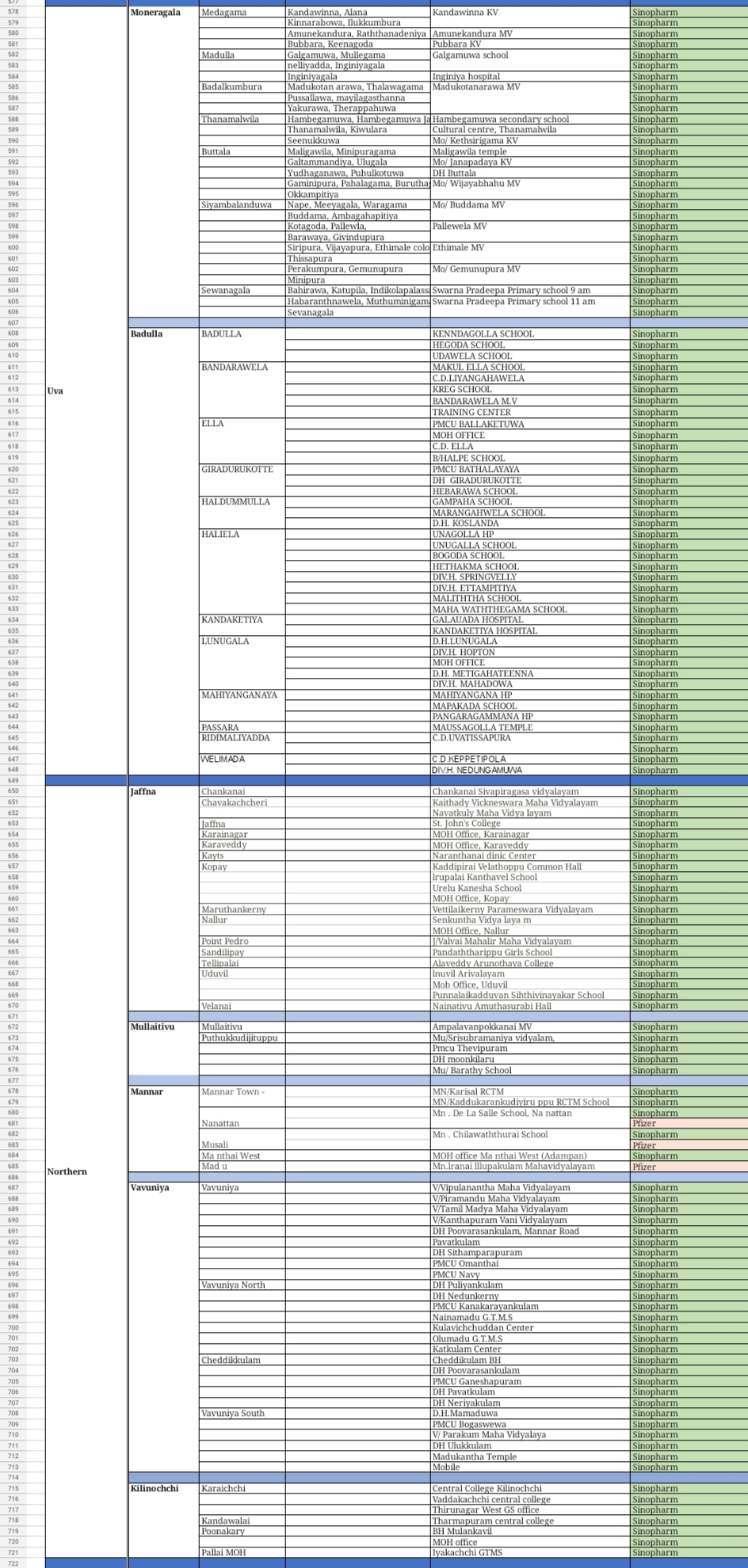Click the Medagama cell
The image size is (748, 1568).
pos(242,13)
